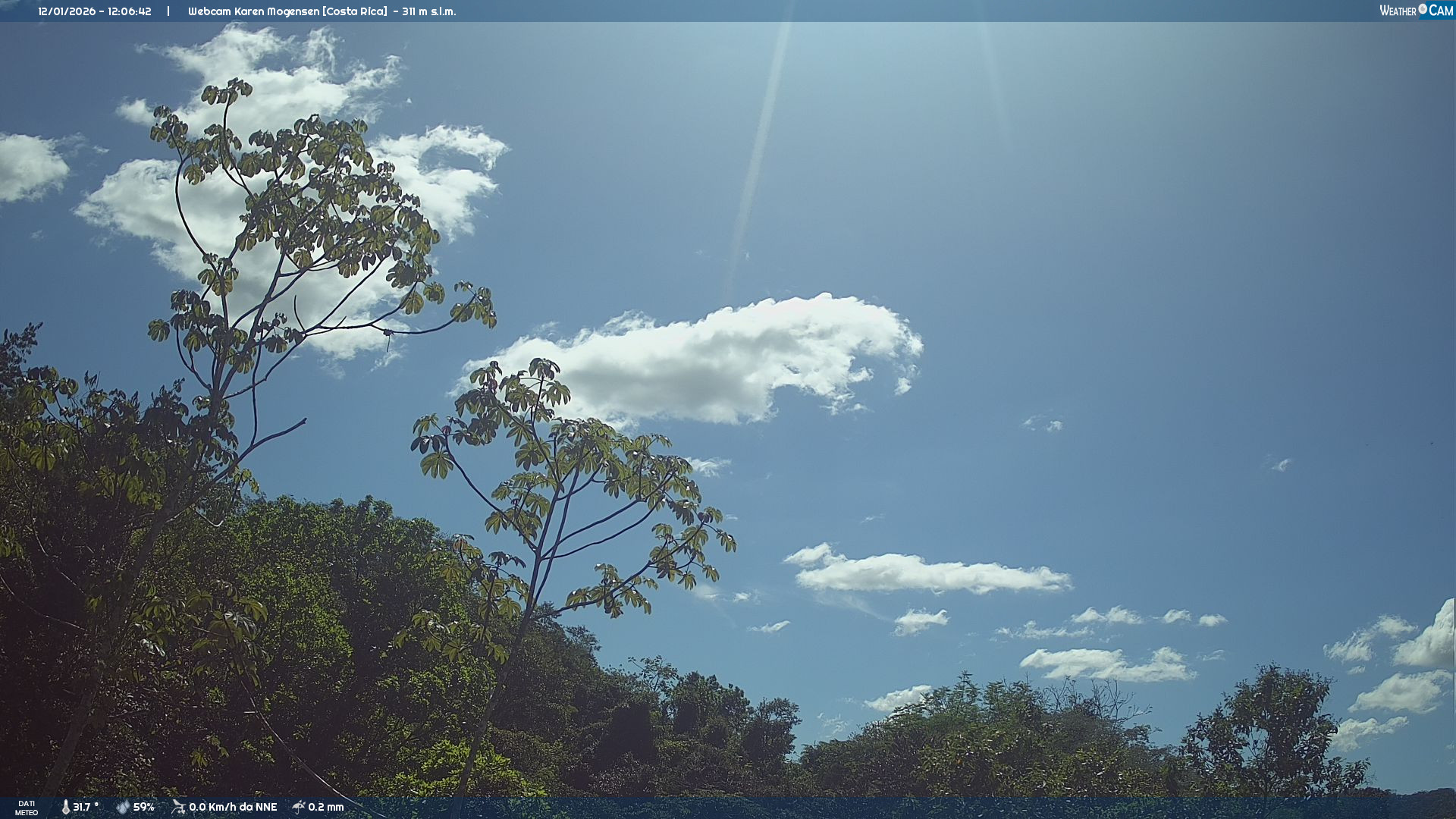The width and height of the screenshot is (1456, 819).
Task: Click the 12/01/2026 date stamp
Action: (x=68, y=11)
